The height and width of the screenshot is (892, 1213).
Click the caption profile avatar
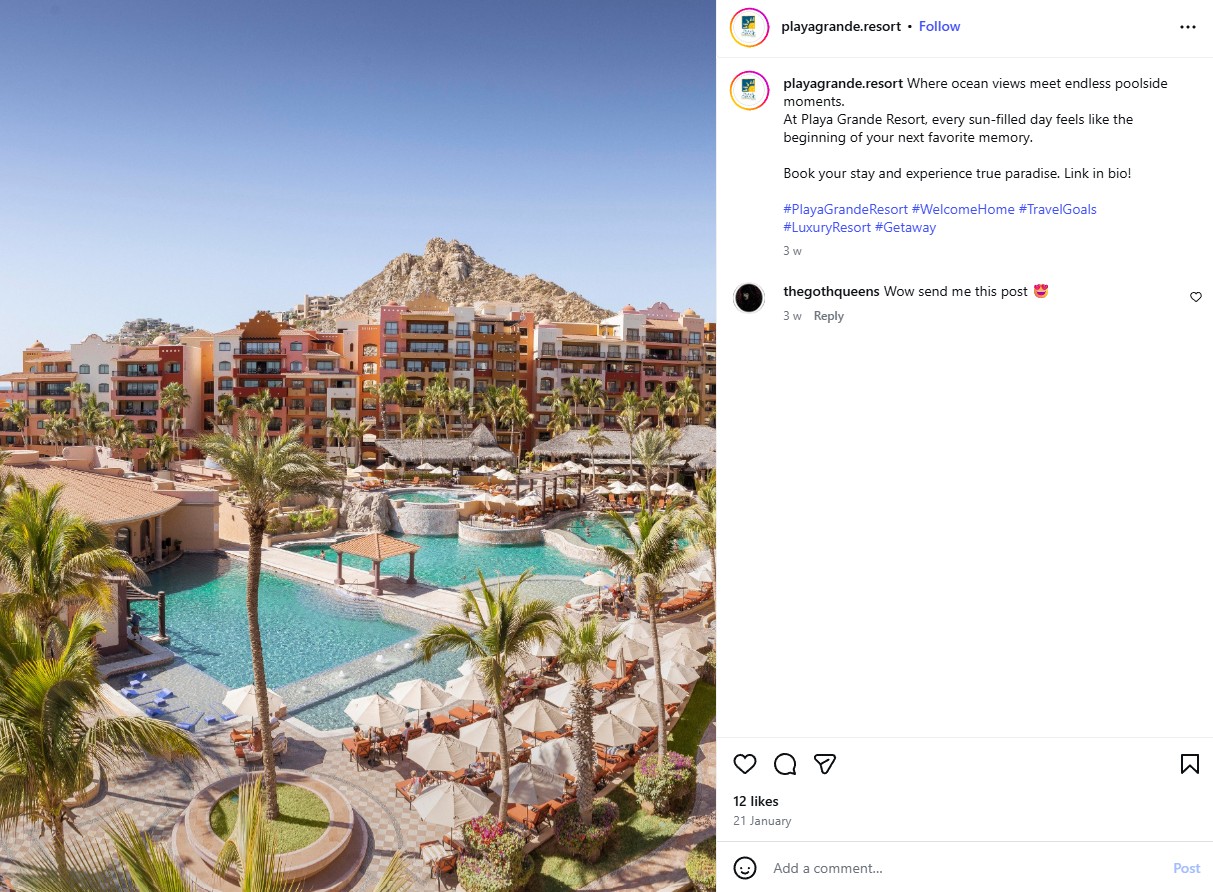tap(749, 91)
